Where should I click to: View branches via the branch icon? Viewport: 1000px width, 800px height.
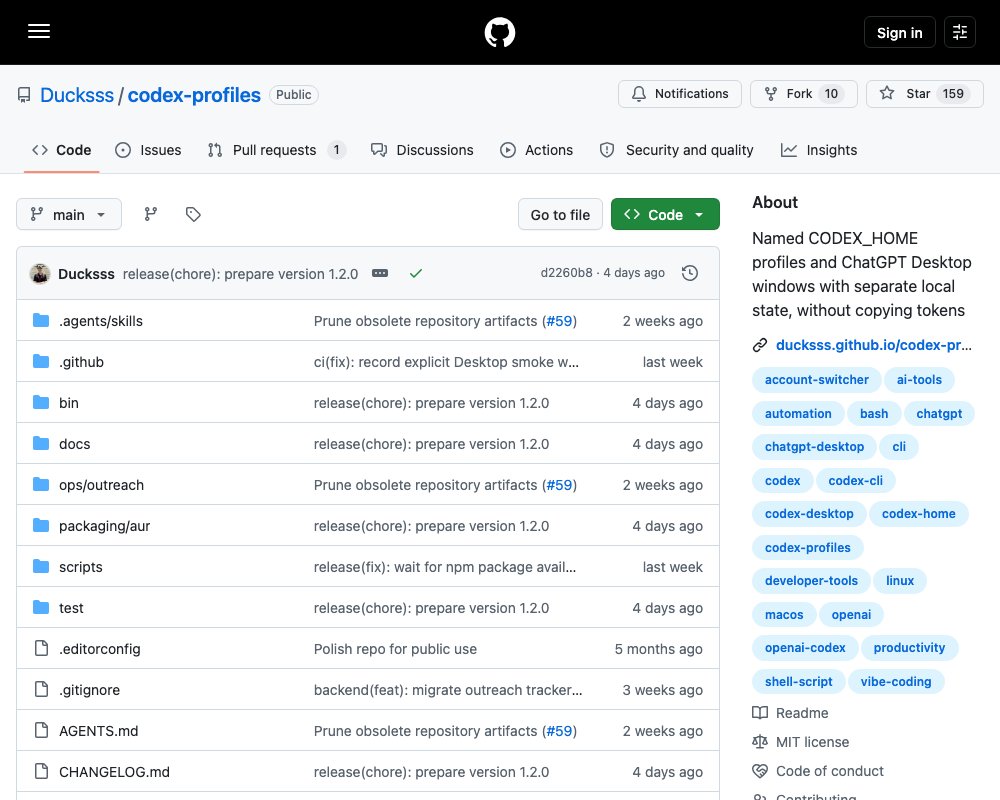(151, 214)
